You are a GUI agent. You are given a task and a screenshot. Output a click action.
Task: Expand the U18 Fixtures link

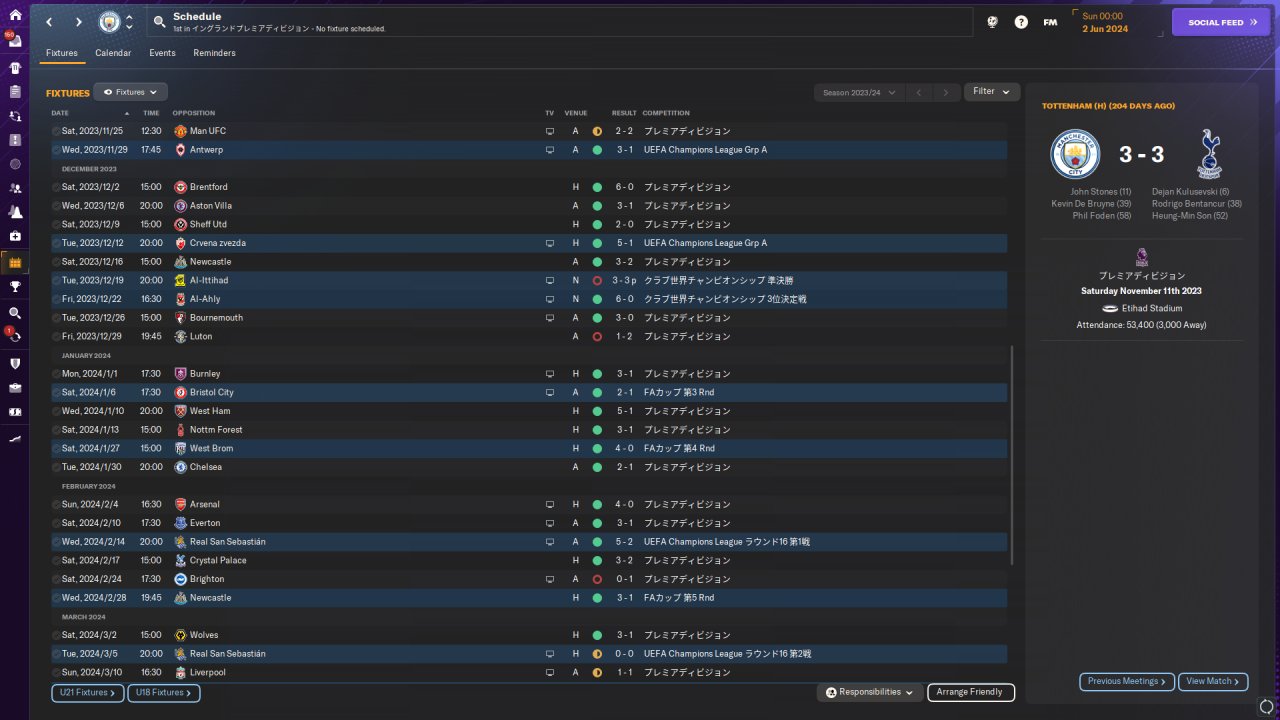(x=164, y=692)
